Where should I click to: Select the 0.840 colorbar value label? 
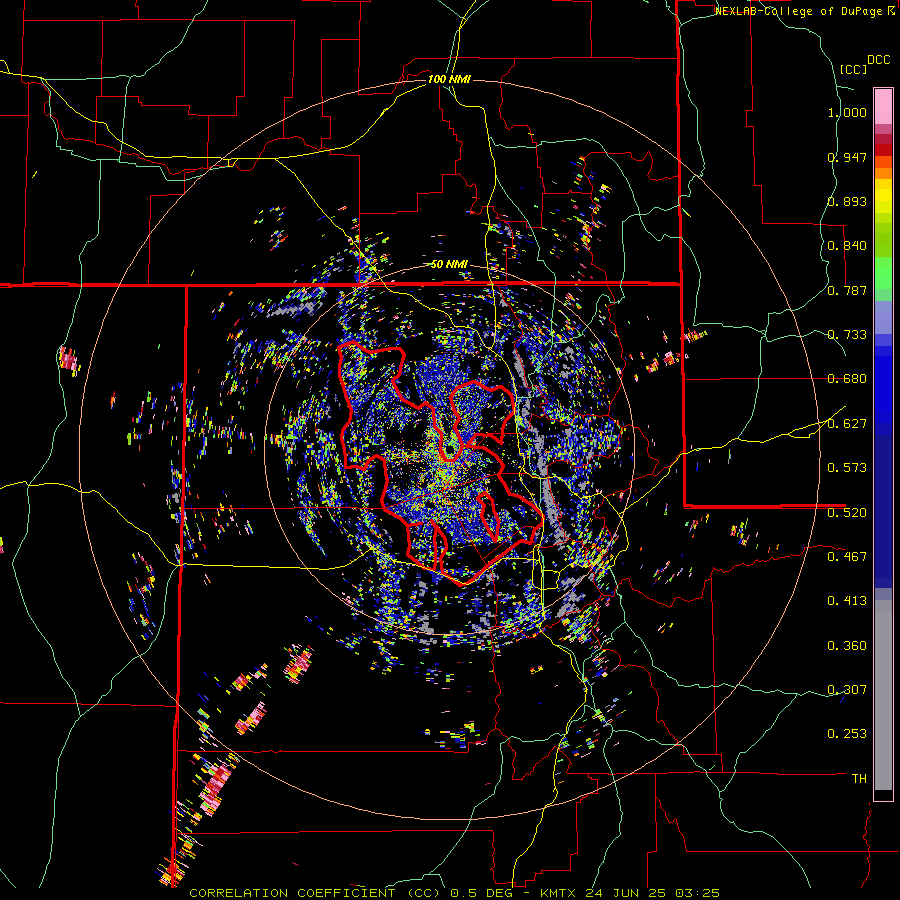(x=847, y=246)
